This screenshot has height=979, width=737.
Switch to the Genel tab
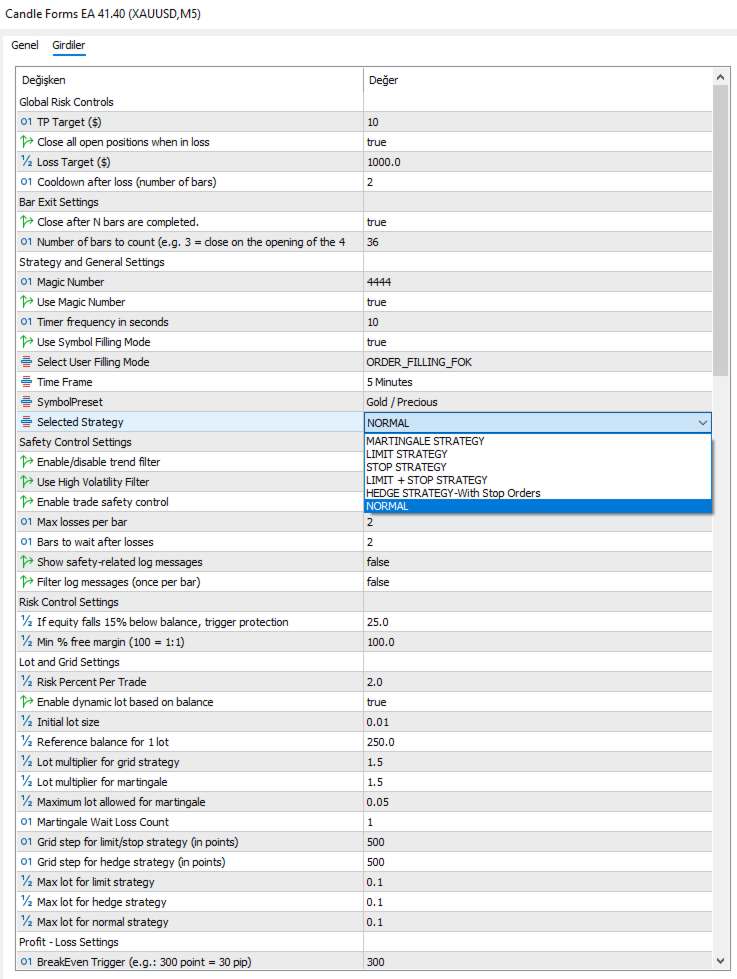25,46
